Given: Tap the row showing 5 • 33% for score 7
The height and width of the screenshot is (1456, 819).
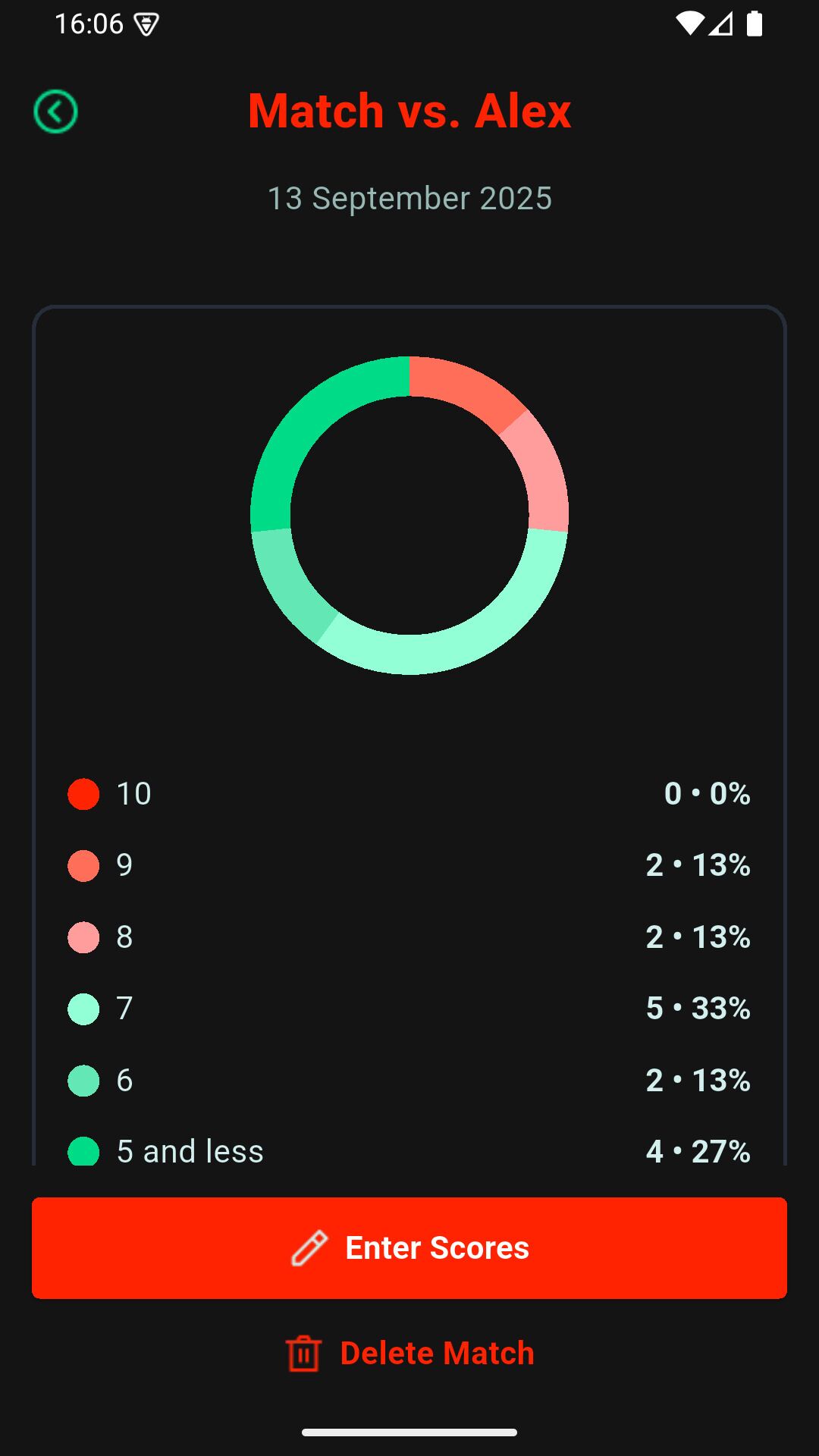Looking at the screenshot, I should (409, 1008).
